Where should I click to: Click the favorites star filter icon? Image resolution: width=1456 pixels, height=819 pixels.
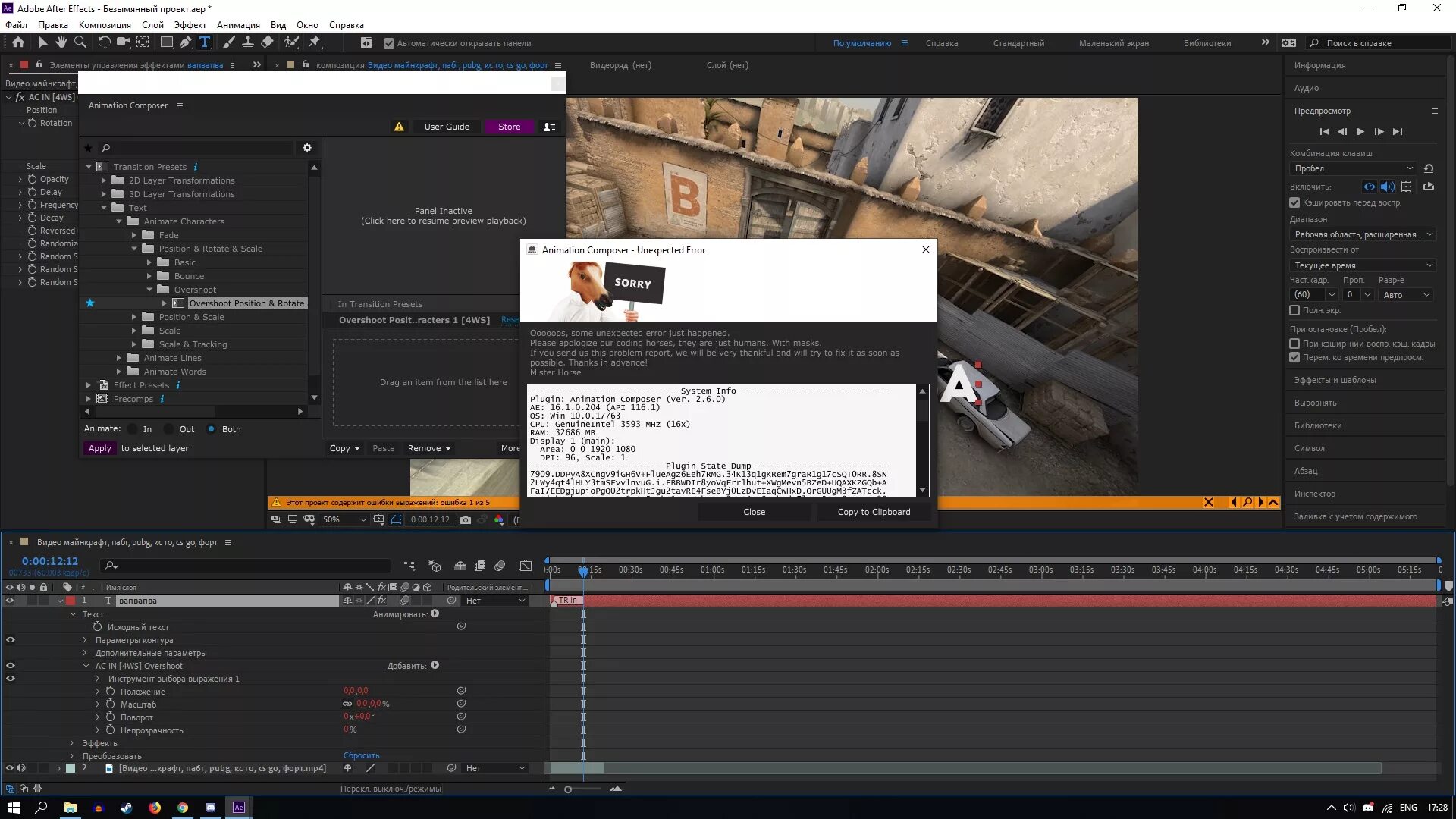[88, 148]
